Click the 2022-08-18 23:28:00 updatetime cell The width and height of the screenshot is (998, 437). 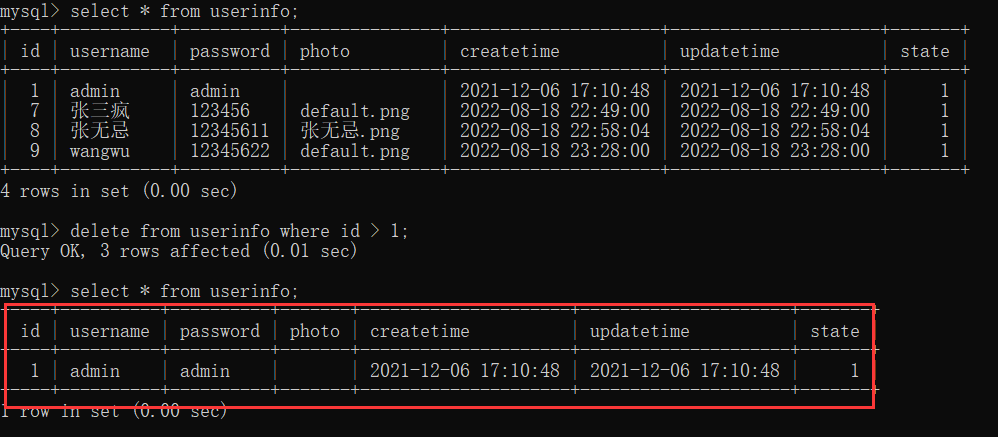(x=775, y=151)
